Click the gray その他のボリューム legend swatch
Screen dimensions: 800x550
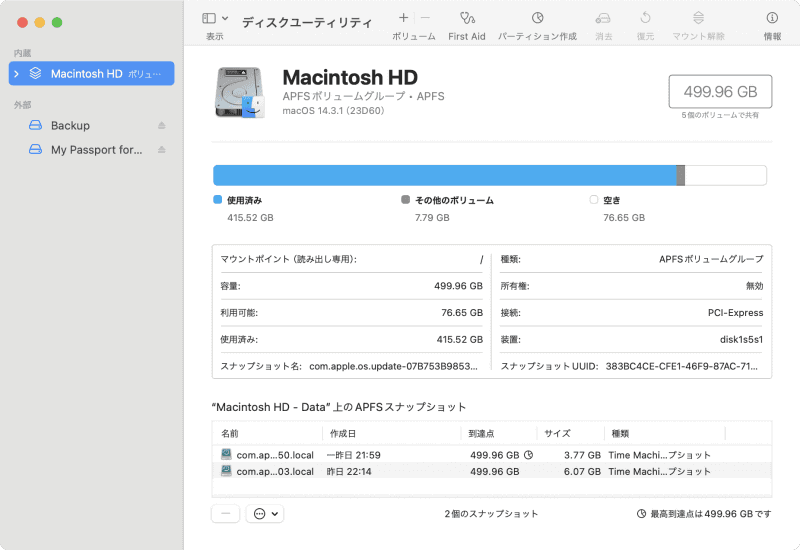click(x=406, y=199)
